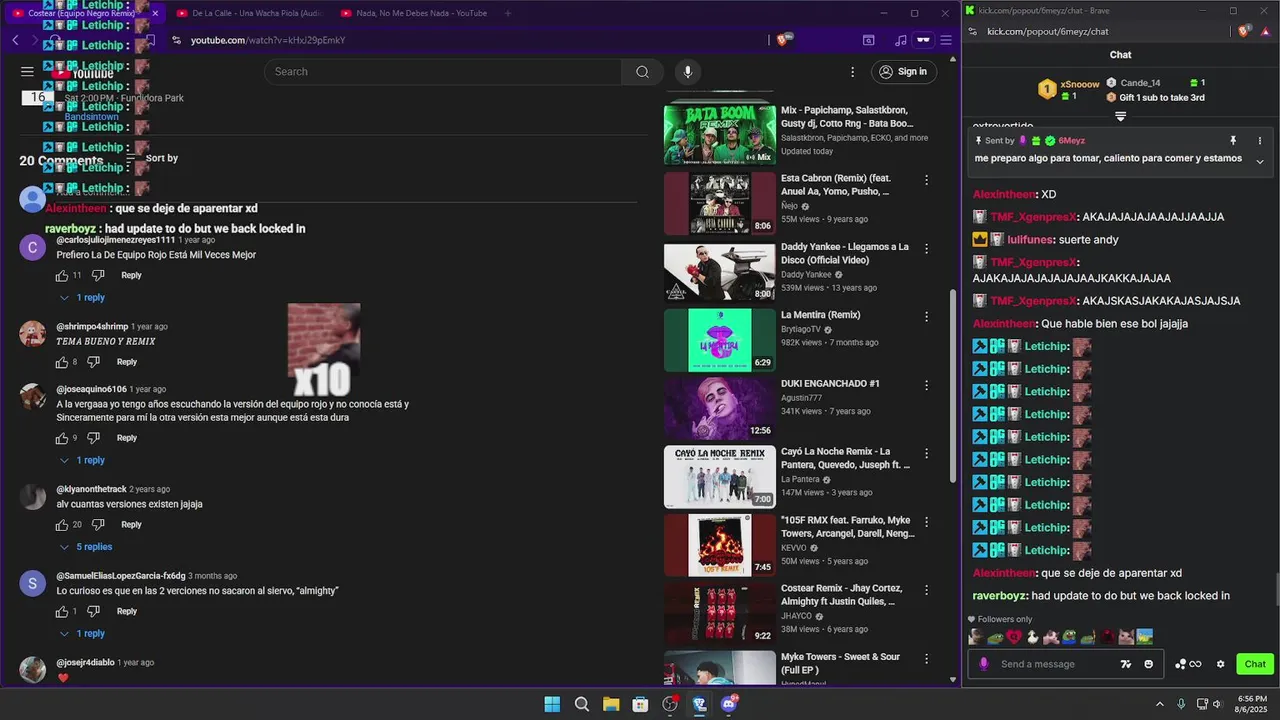Open pinned message three-dot options in Kick chat

1260,141
